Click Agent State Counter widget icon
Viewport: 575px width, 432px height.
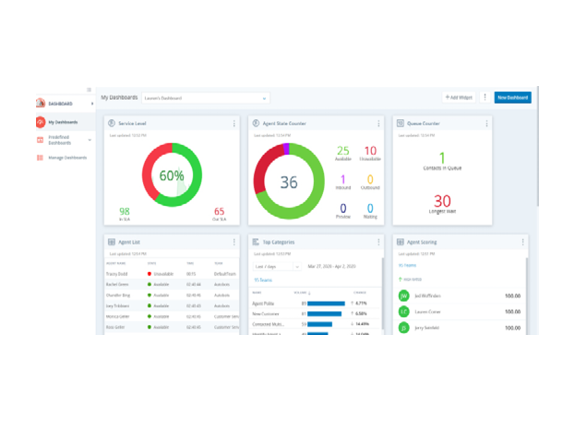coord(256,123)
